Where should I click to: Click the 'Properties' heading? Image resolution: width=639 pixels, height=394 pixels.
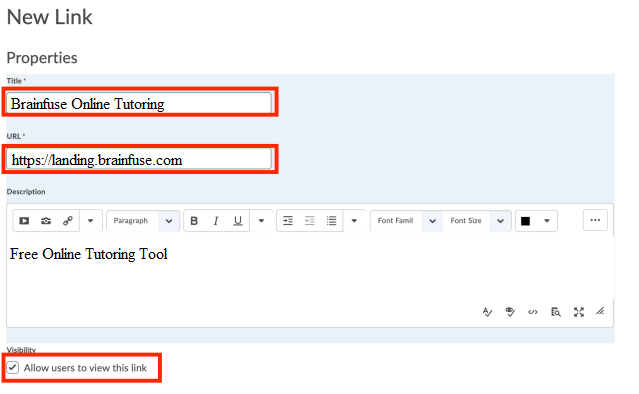pyautogui.click(x=42, y=58)
